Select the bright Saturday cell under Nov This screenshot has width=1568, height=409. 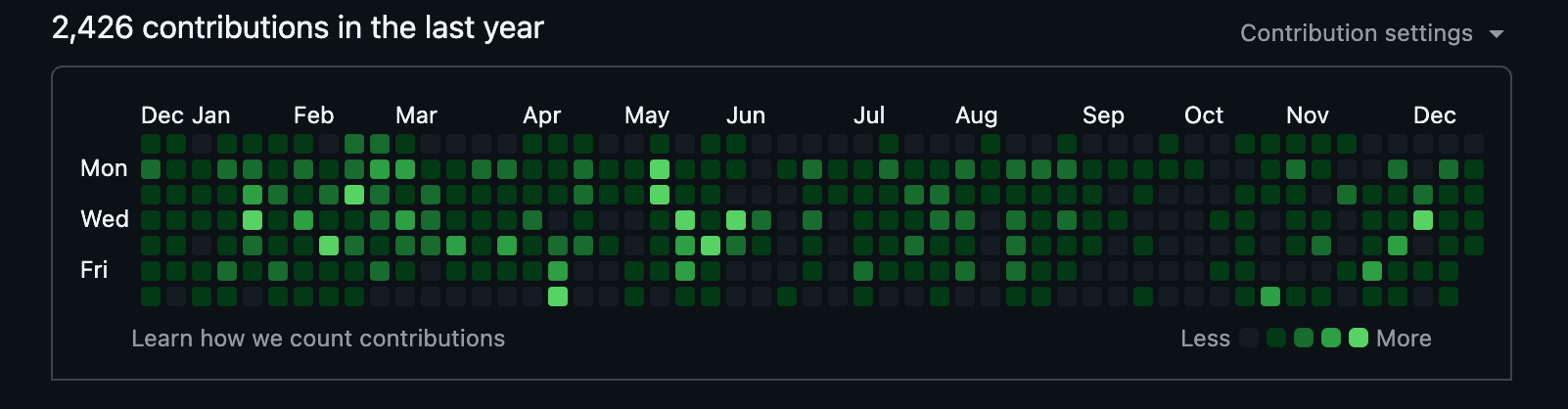(x=1270, y=296)
